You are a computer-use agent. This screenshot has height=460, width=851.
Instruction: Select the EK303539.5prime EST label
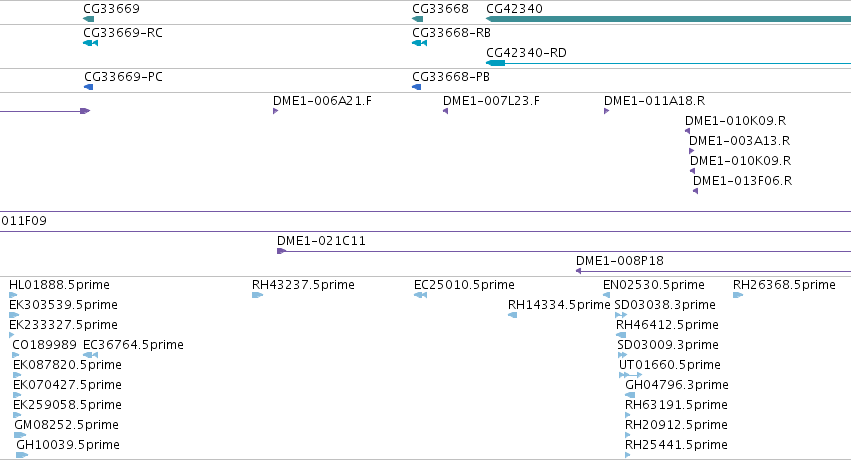(63, 305)
